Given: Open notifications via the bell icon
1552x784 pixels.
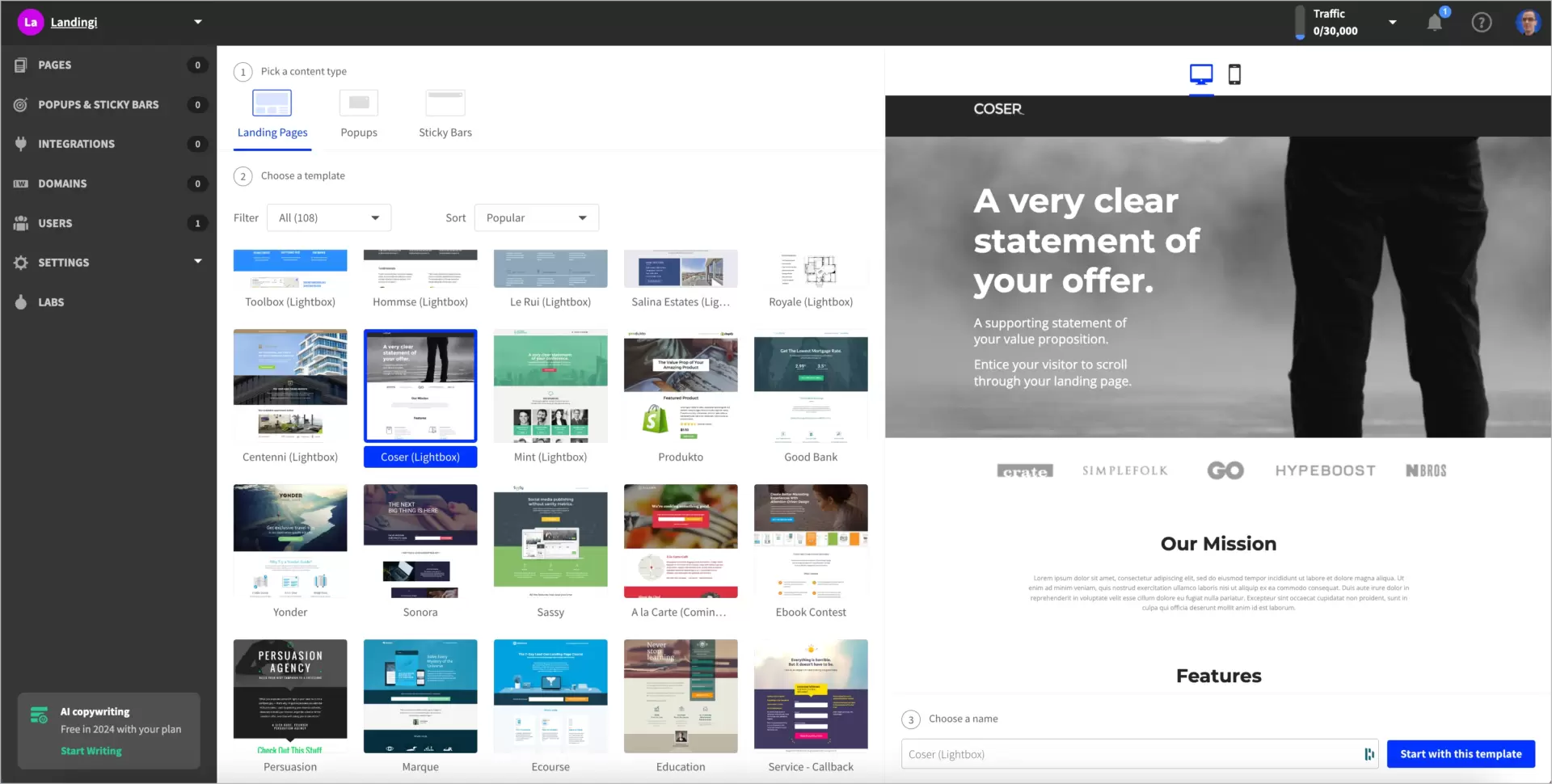Looking at the screenshot, I should pos(1435,22).
